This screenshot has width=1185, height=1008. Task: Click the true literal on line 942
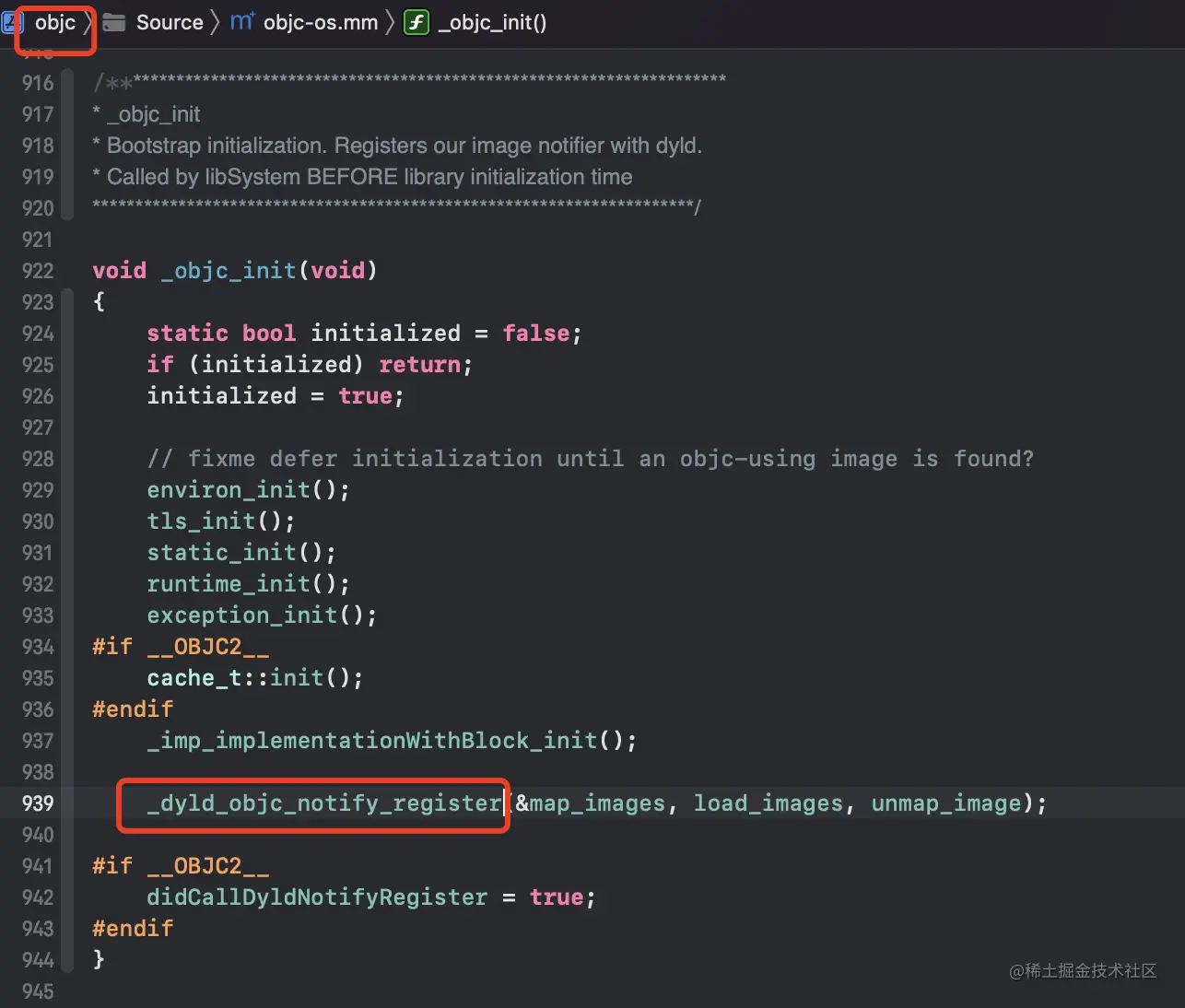pyautogui.click(x=557, y=897)
